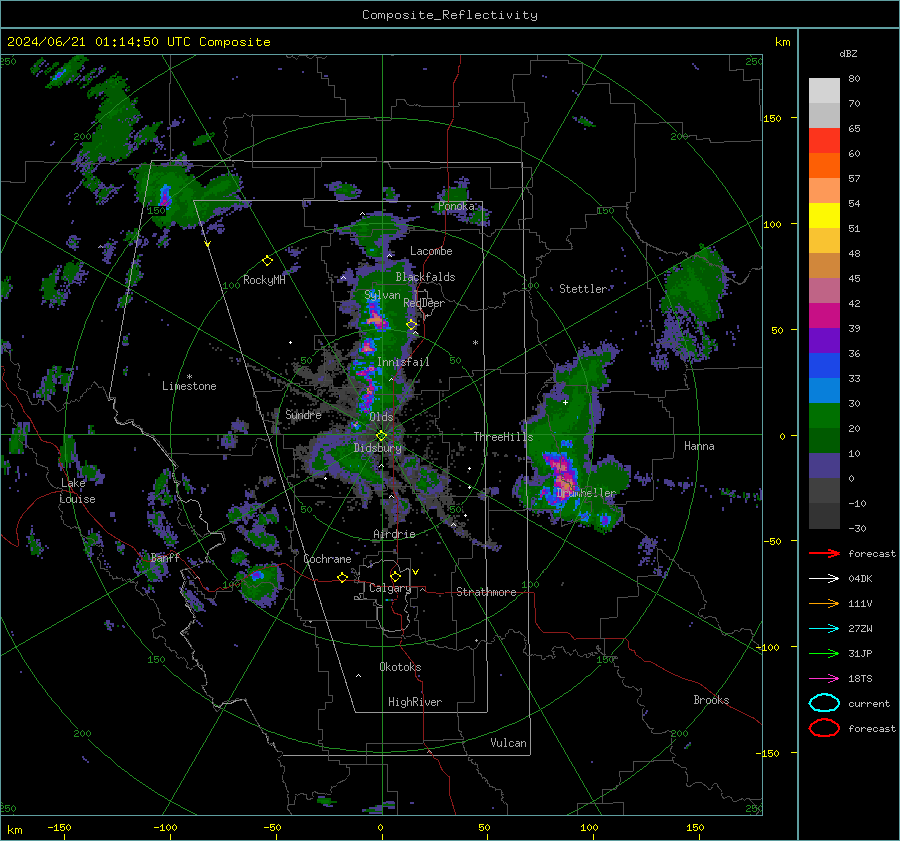Click the RedDeer city label
The width and height of the screenshot is (900, 841).
coord(424,303)
